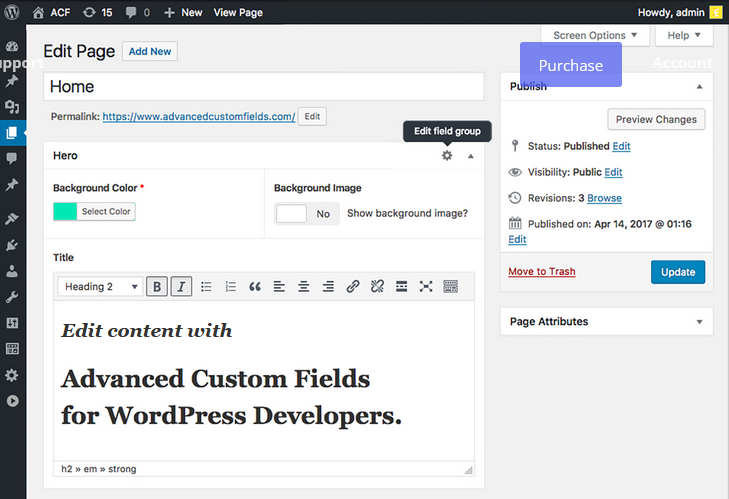
Task: Collapse the Hero field group
Action: click(471, 156)
